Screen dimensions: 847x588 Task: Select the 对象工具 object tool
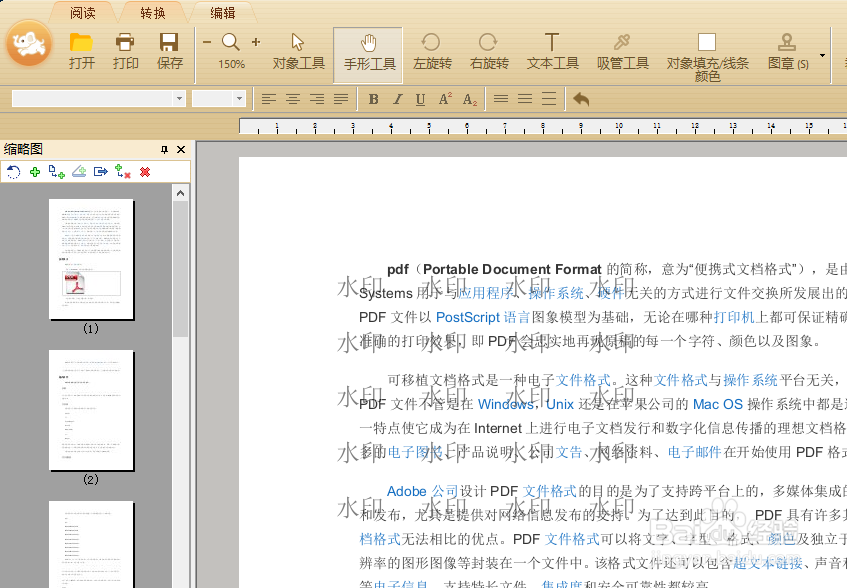(x=298, y=51)
